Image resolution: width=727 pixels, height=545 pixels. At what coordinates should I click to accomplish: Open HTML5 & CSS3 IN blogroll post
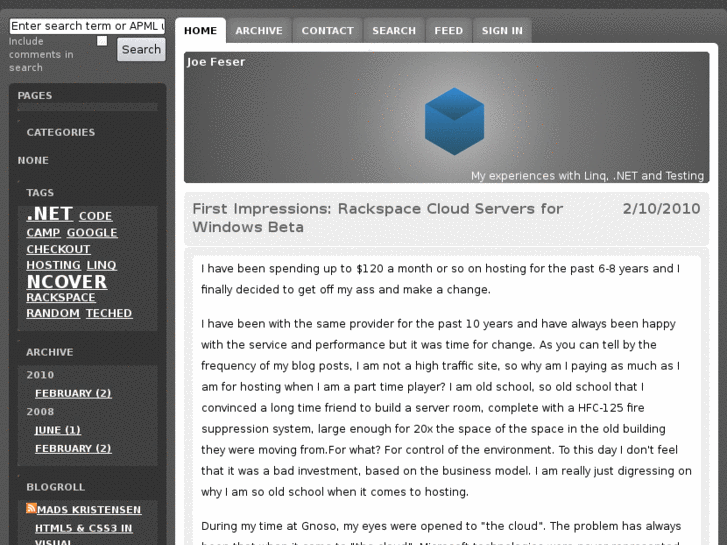[83, 528]
